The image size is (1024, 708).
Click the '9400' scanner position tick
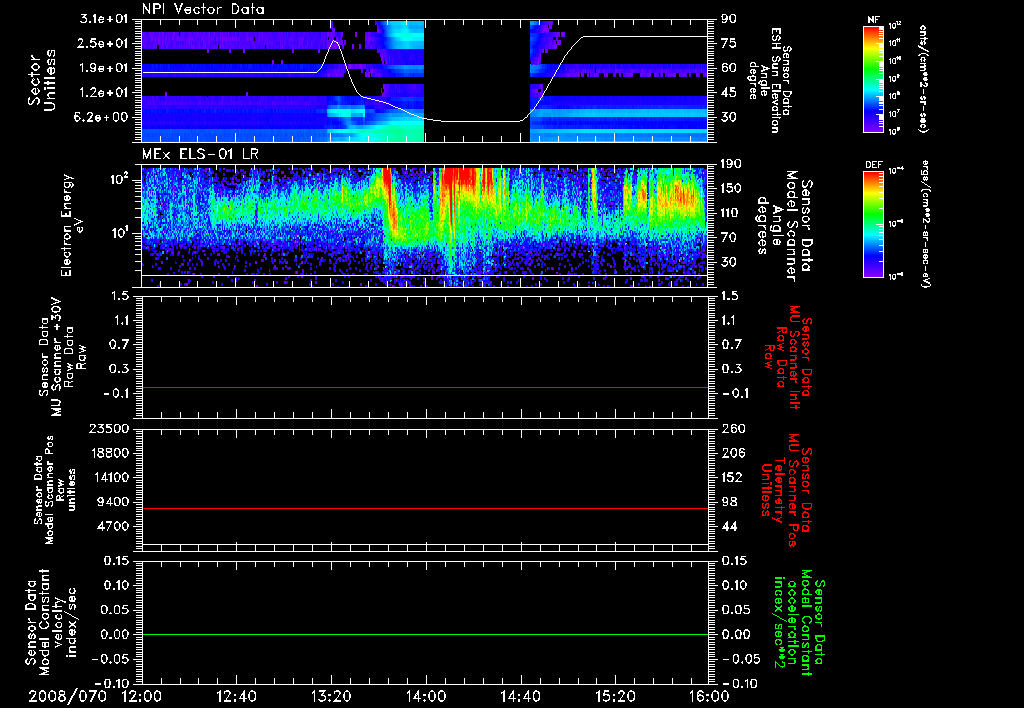tap(113, 502)
